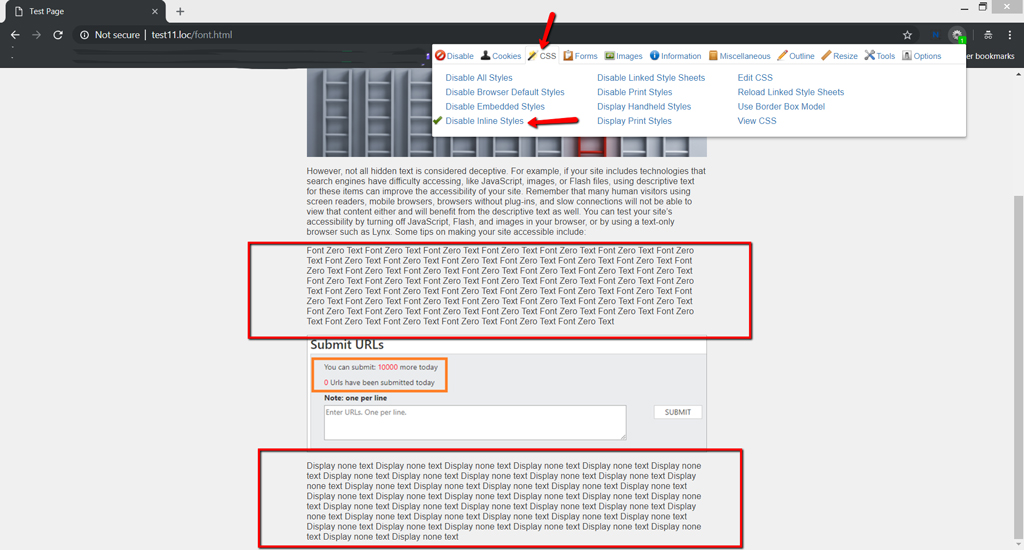This screenshot has width=1024, height=550.
Task: Select the Test Page browser tab
Action: coord(85,11)
